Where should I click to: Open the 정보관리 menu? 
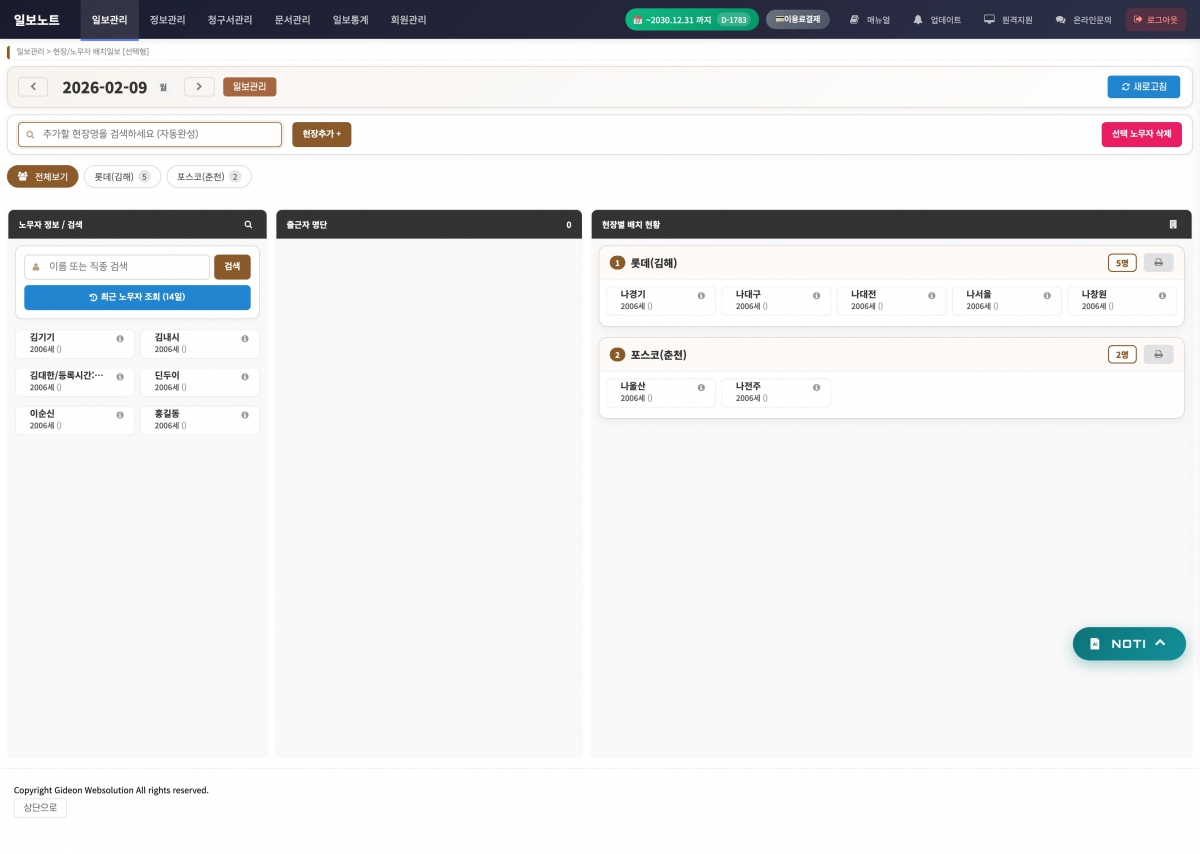[167, 19]
